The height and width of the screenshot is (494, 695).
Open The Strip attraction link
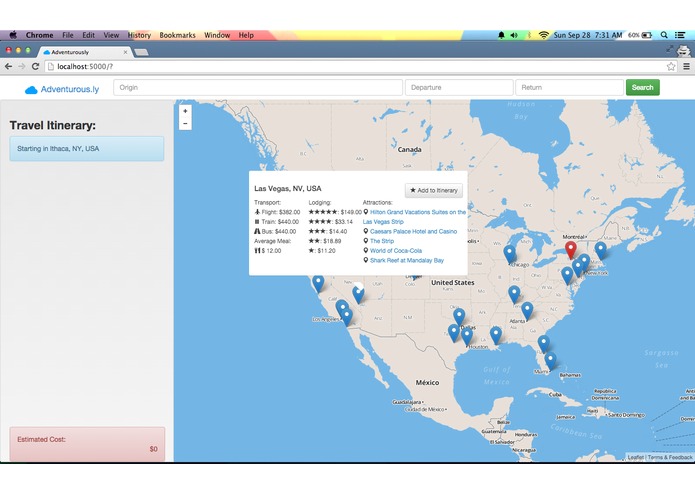tap(382, 241)
